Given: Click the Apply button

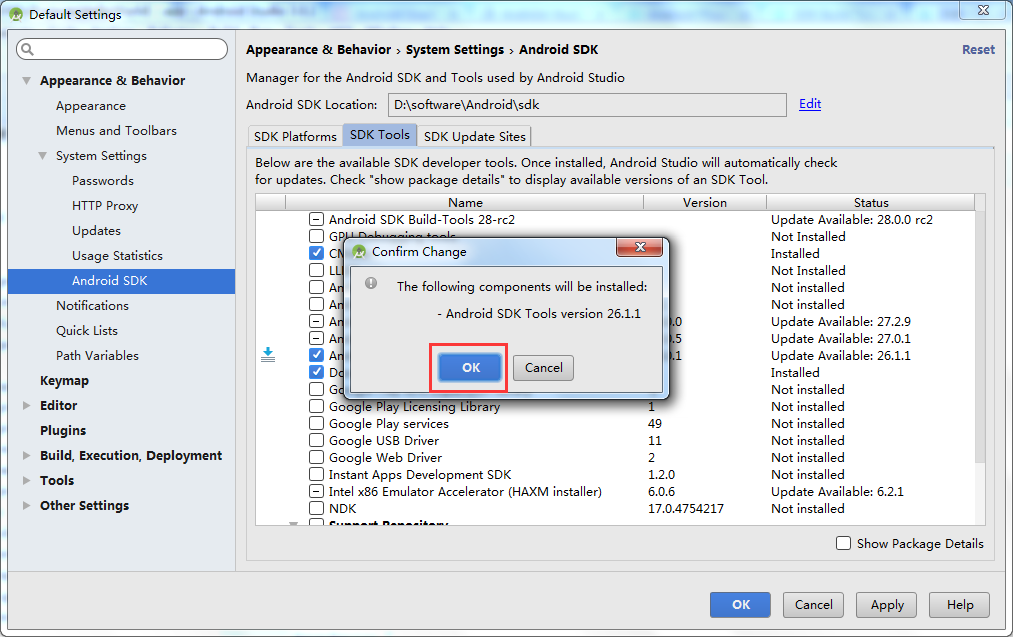Looking at the screenshot, I should (887, 605).
